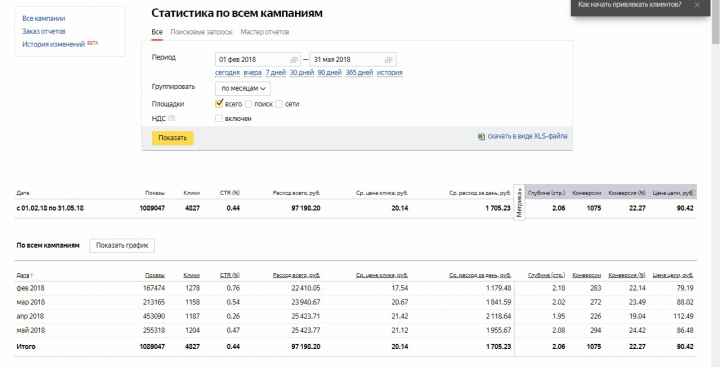Click the НДС help question icon
The height and width of the screenshot is (367, 720).
click(172, 119)
